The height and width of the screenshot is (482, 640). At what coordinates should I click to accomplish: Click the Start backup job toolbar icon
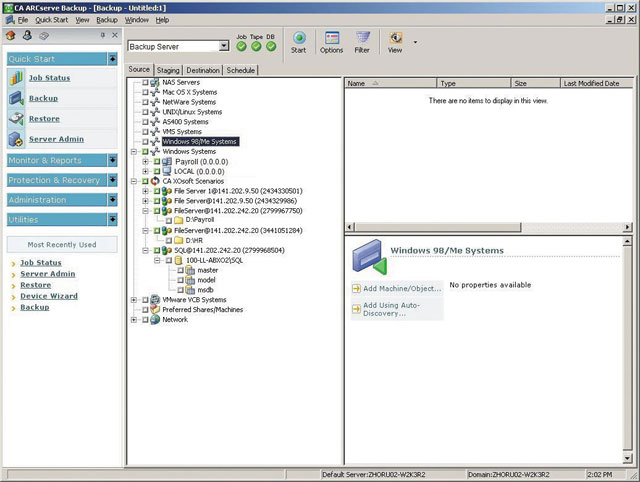[299, 38]
